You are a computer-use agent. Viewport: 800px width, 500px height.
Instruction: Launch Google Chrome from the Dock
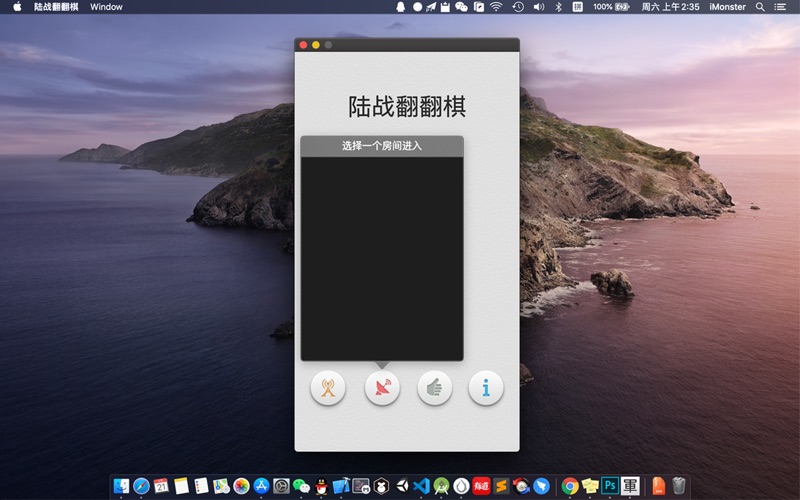pos(570,486)
